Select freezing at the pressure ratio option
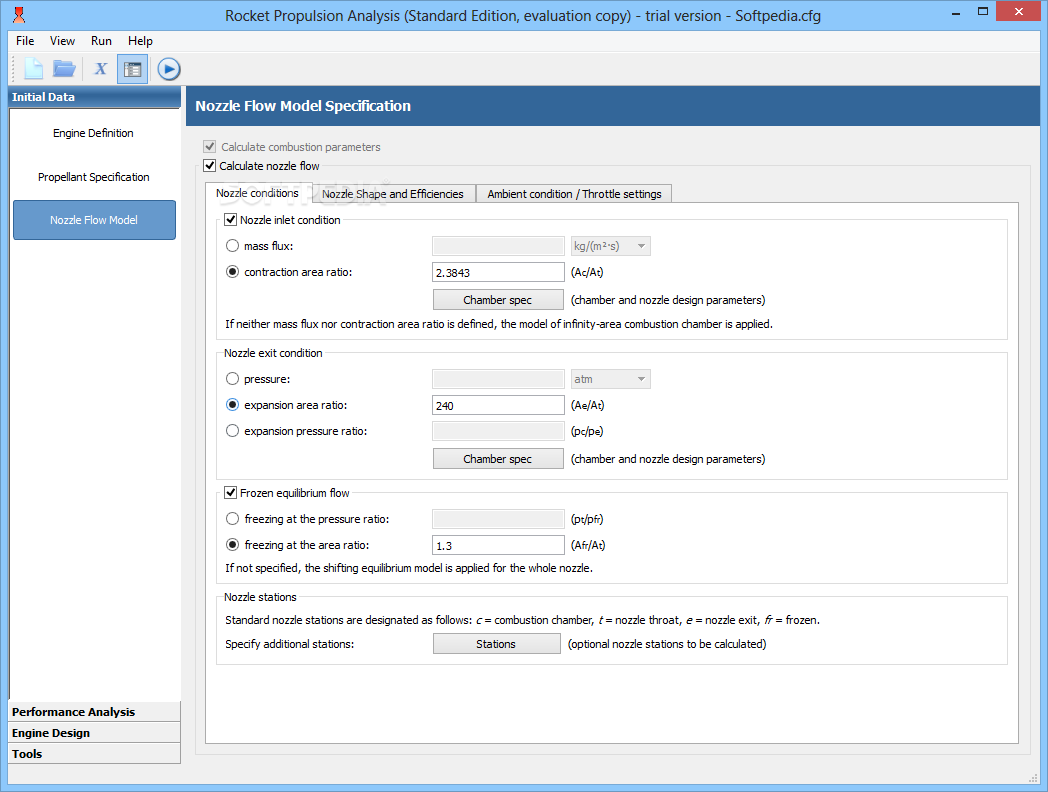Screen dimensions: 1048x792 [232, 518]
